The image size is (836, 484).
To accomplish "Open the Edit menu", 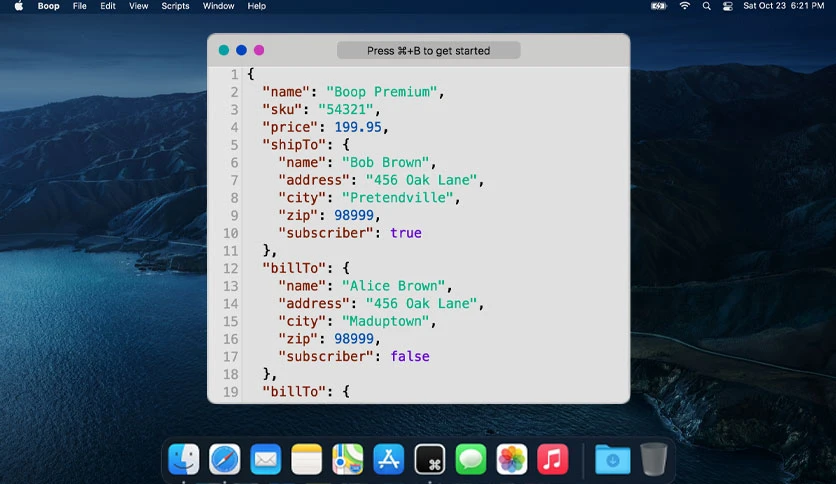I will 108,6.
